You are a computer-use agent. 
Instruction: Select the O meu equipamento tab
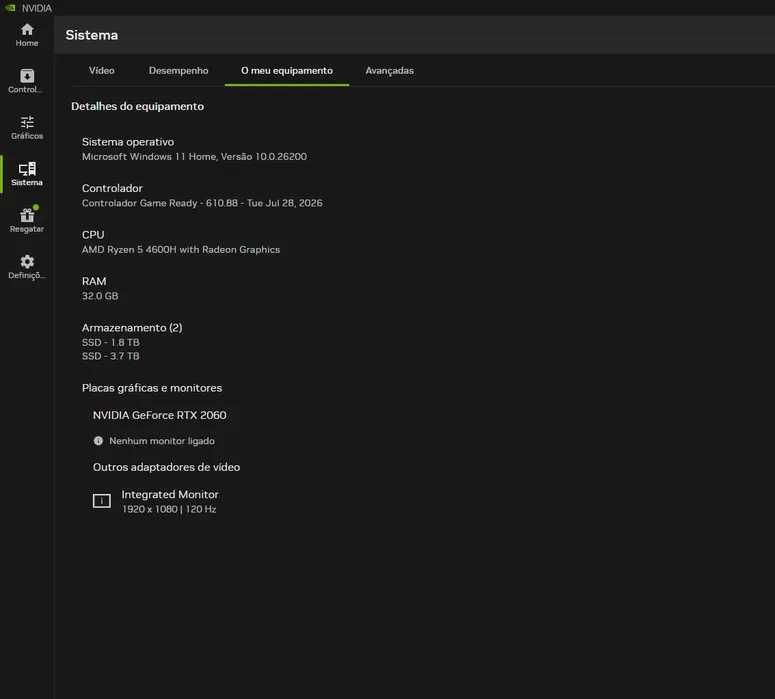pos(287,71)
